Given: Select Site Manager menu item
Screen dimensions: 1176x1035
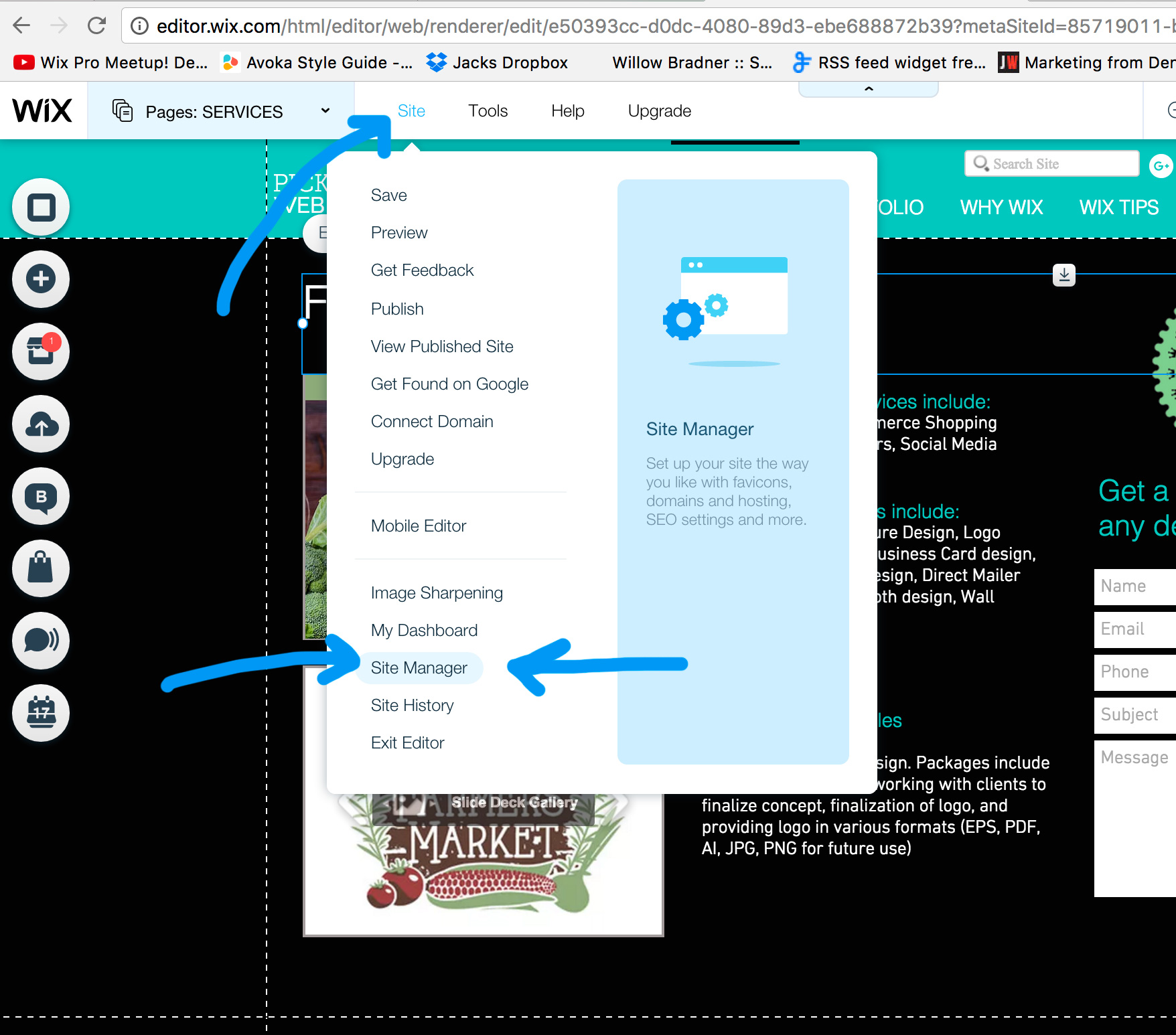Looking at the screenshot, I should pyautogui.click(x=419, y=668).
